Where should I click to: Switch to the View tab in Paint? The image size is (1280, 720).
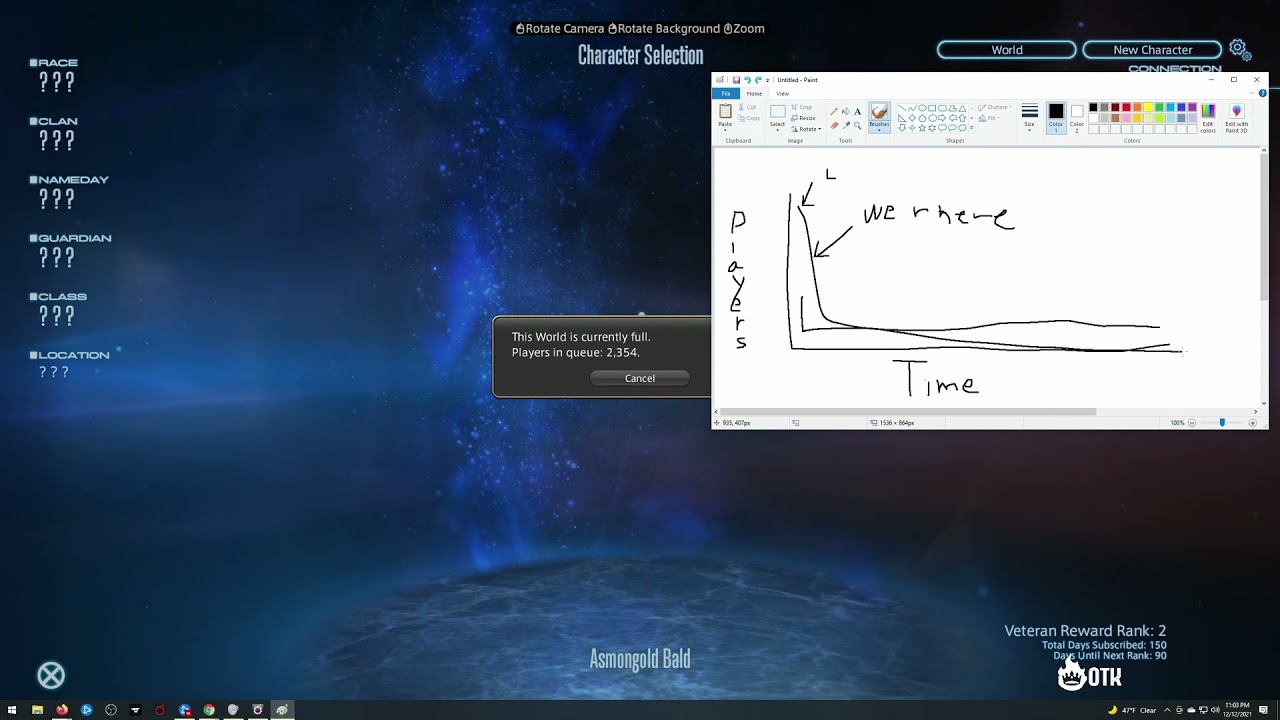click(783, 94)
